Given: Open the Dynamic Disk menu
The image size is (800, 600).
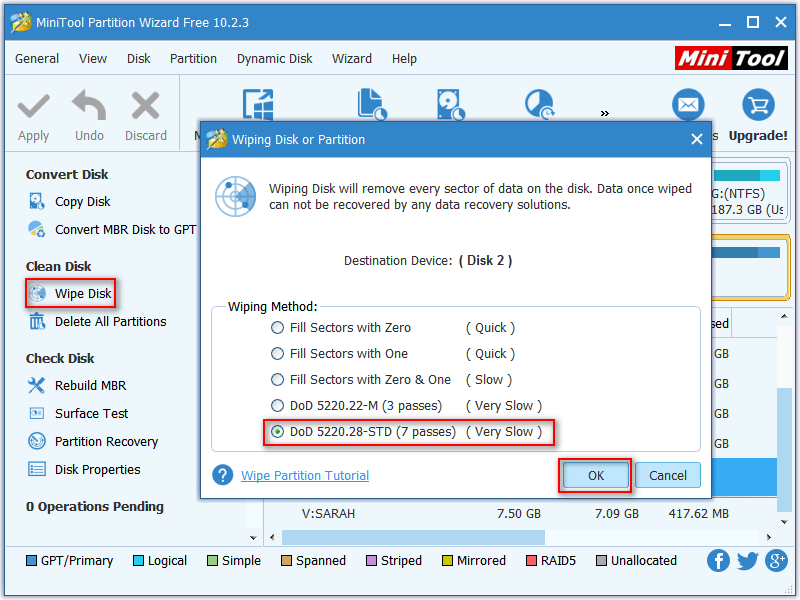Looking at the screenshot, I should coord(274,58).
